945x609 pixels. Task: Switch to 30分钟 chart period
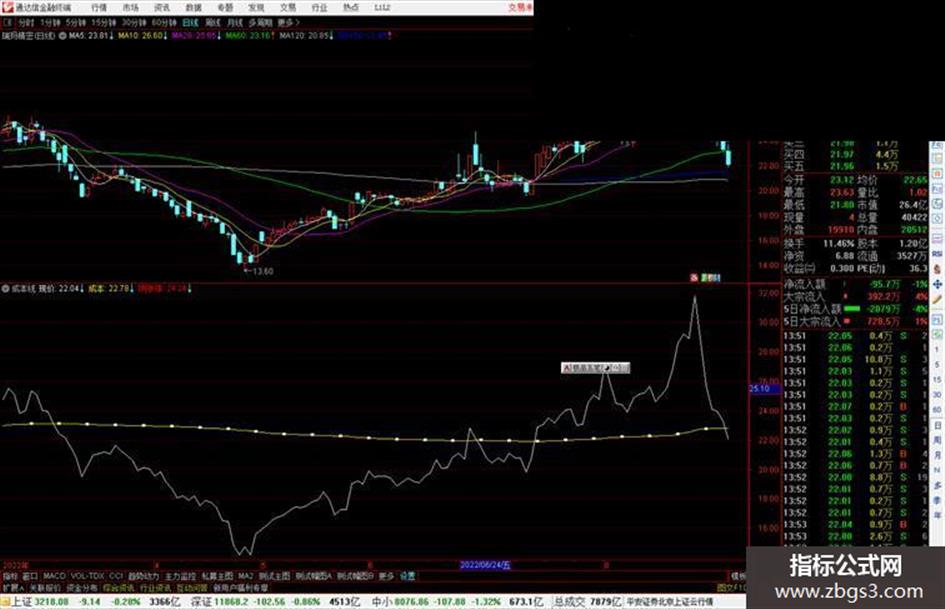(134, 22)
